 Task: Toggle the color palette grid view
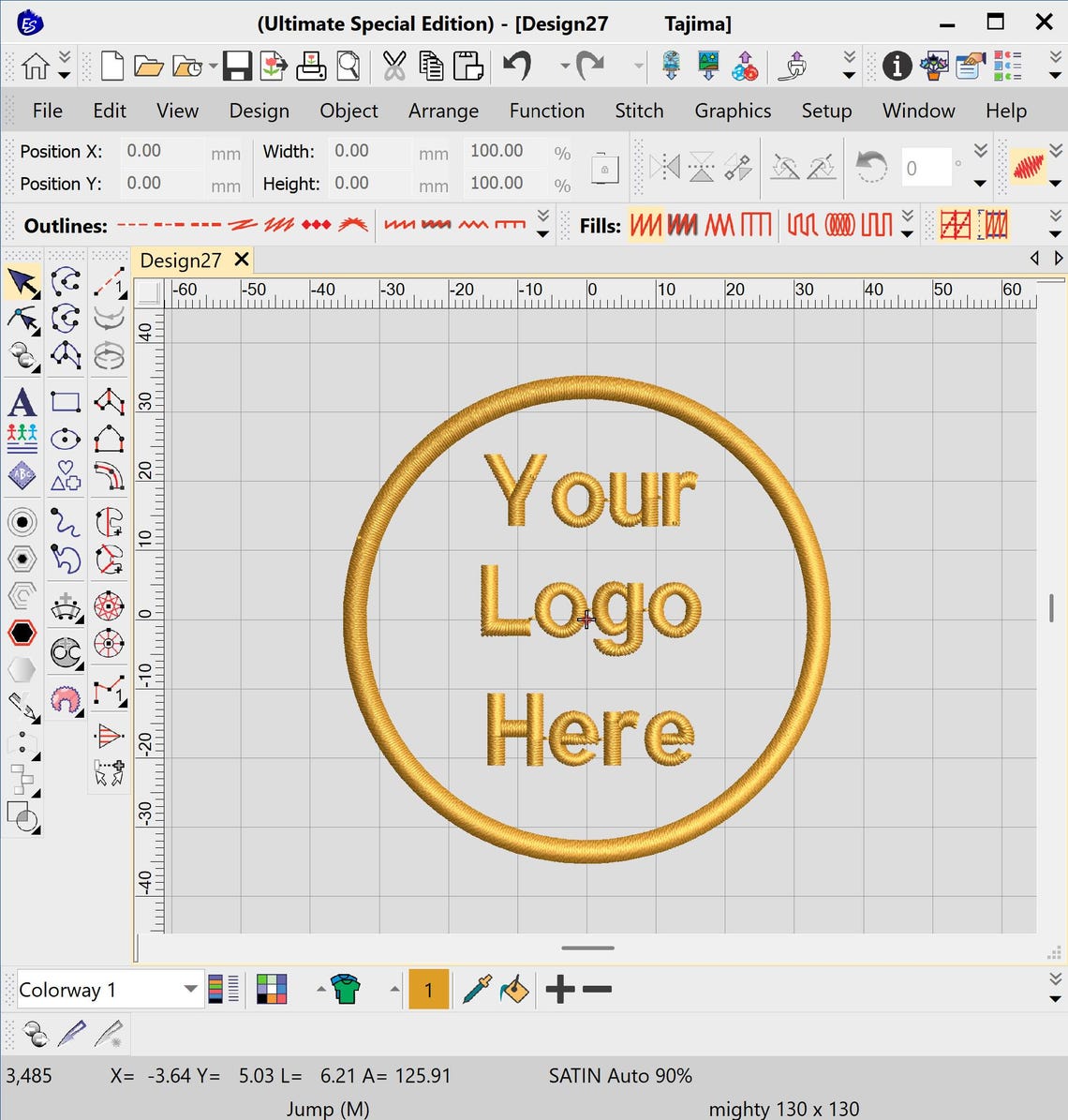(x=272, y=990)
